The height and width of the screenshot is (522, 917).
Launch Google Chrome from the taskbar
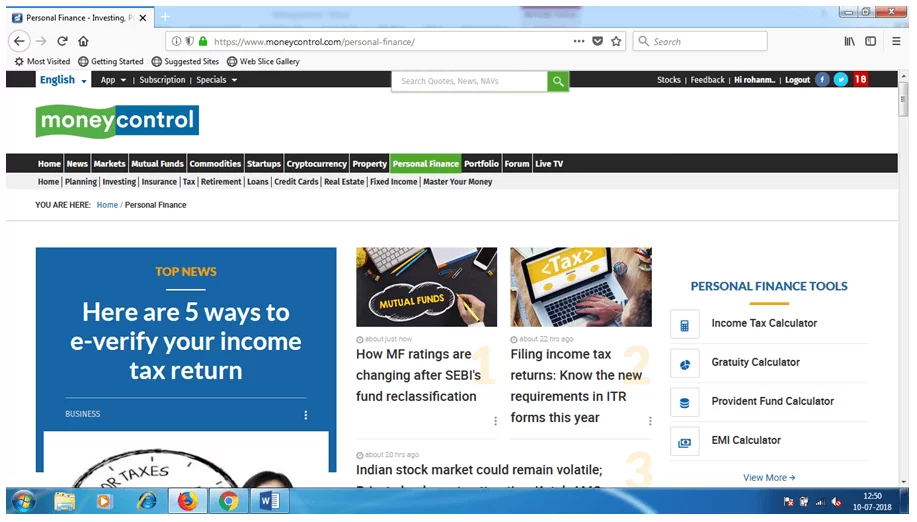tap(229, 501)
